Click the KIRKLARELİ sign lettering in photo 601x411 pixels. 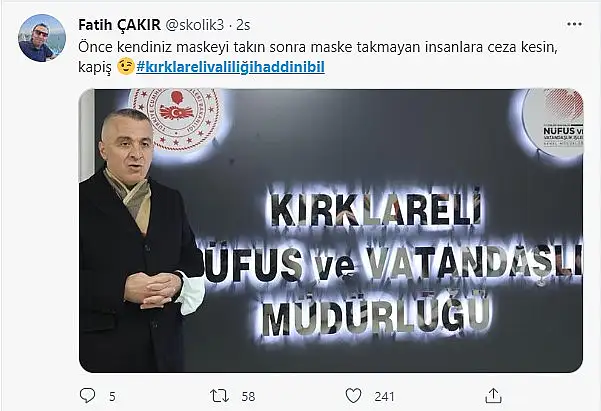tap(376, 207)
